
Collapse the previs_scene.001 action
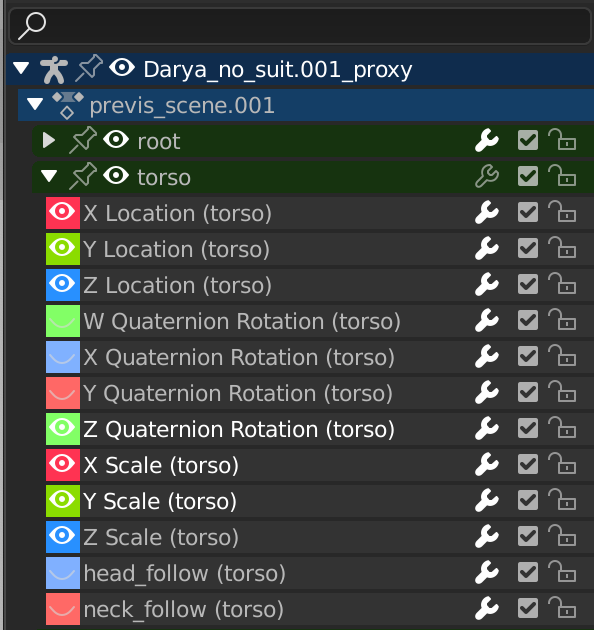pos(35,104)
